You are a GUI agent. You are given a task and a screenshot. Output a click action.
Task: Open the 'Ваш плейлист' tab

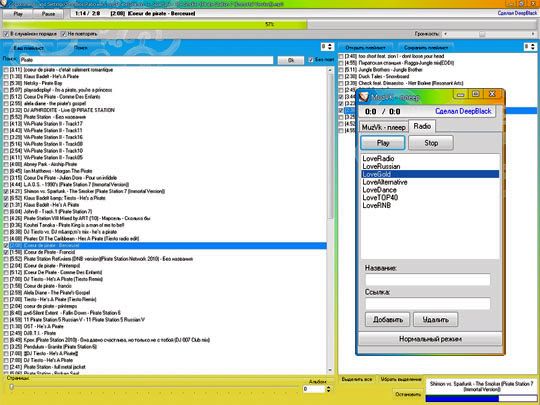(x=29, y=48)
